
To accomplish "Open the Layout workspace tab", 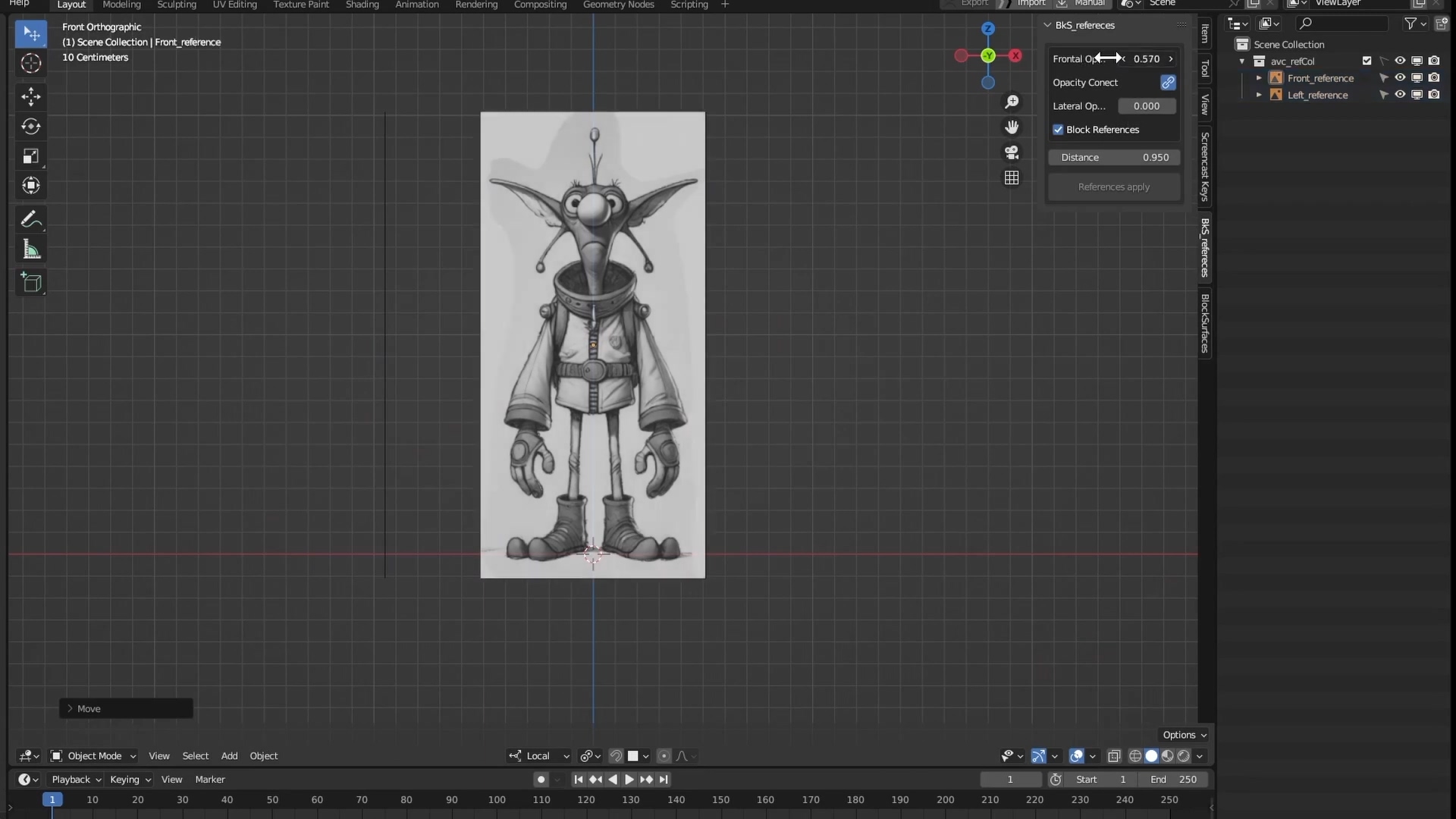I will point(71,4).
